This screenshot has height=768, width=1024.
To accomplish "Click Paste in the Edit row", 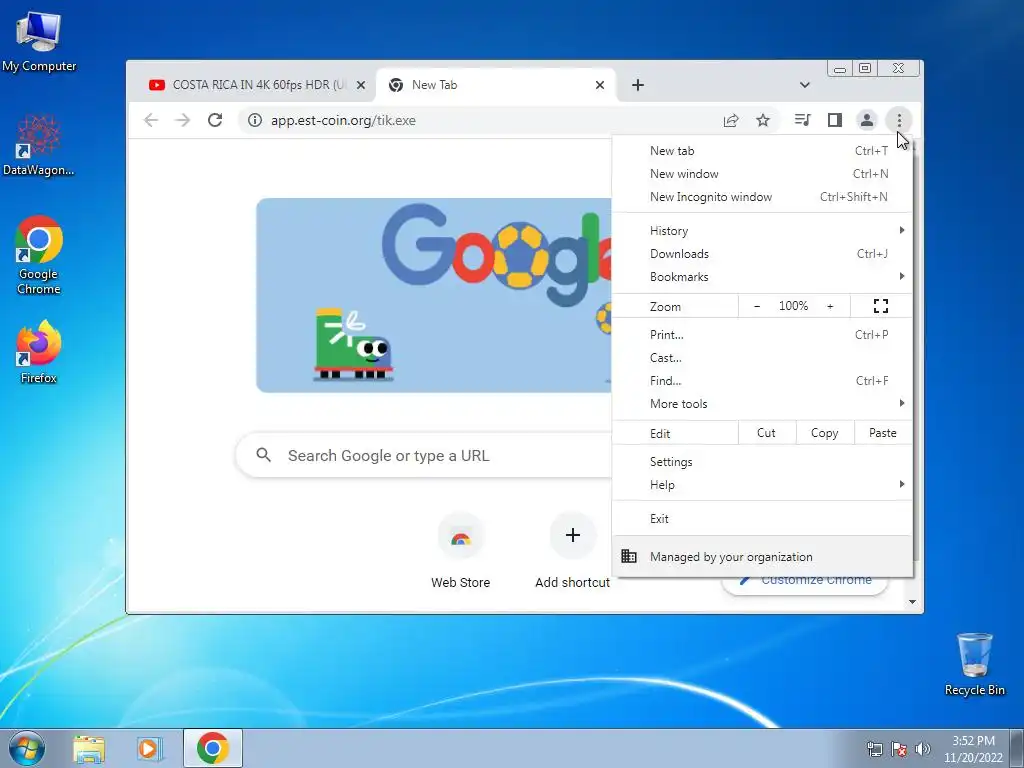I will tap(883, 433).
